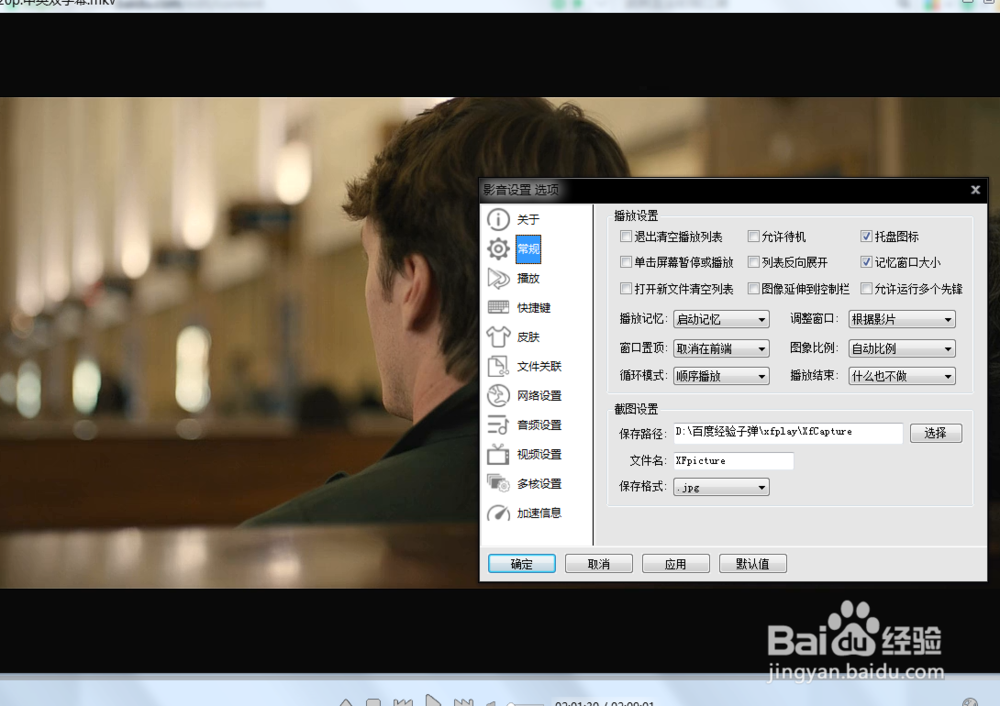Open the 循环模式 dropdown

pos(721,376)
